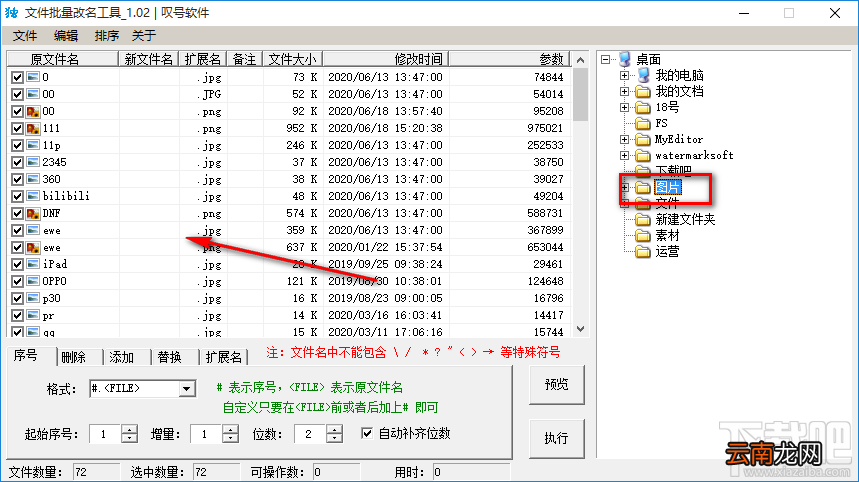Switch to the 扩展名 tab
This screenshot has width=859, height=482.
(x=224, y=357)
